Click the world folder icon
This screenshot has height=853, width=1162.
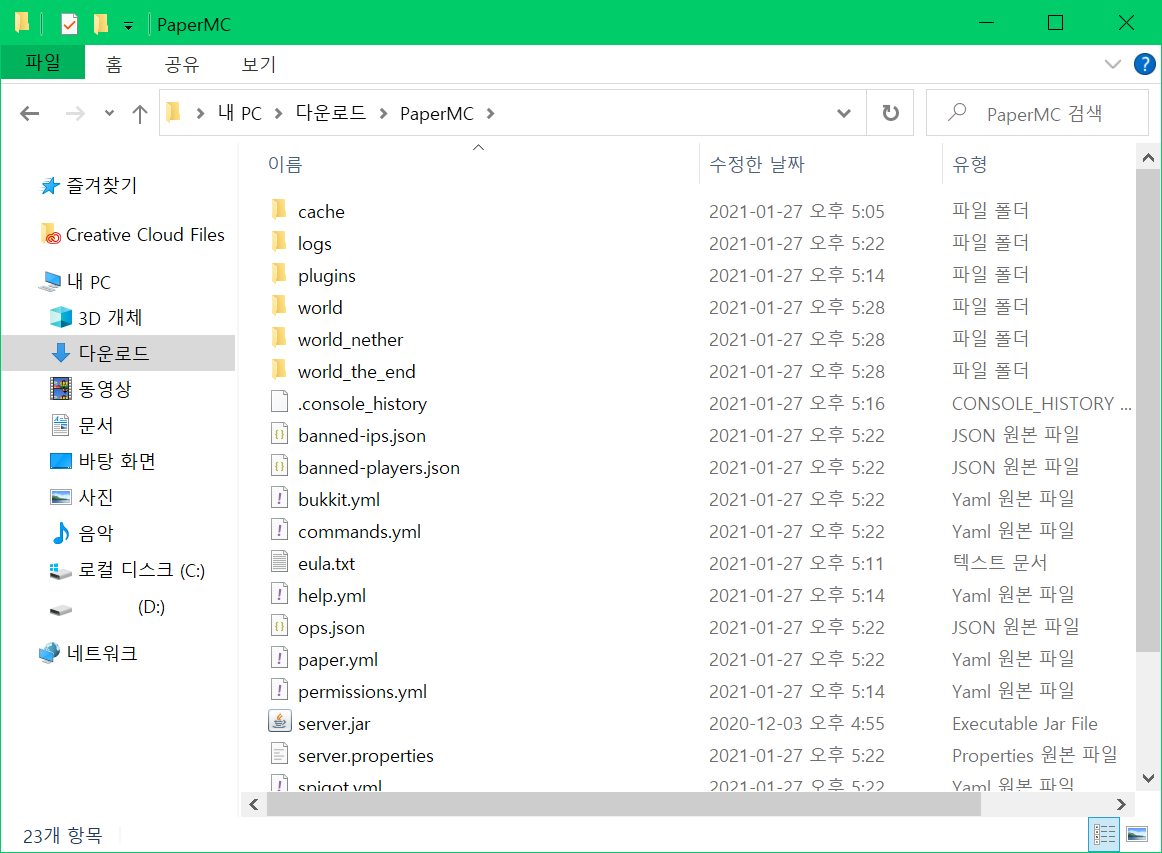coord(279,306)
